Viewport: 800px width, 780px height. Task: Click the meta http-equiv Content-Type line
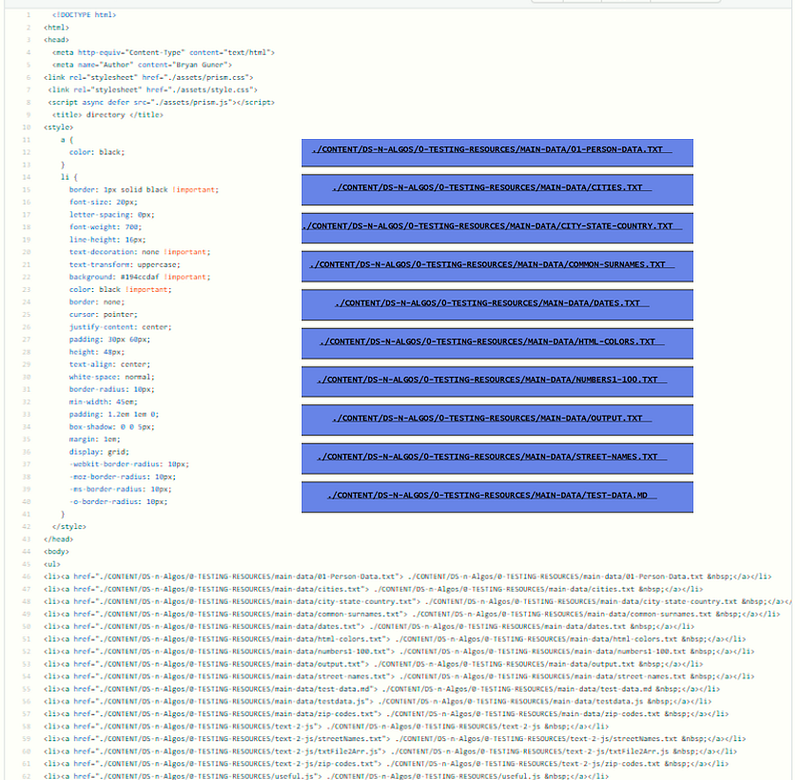coord(163,53)
